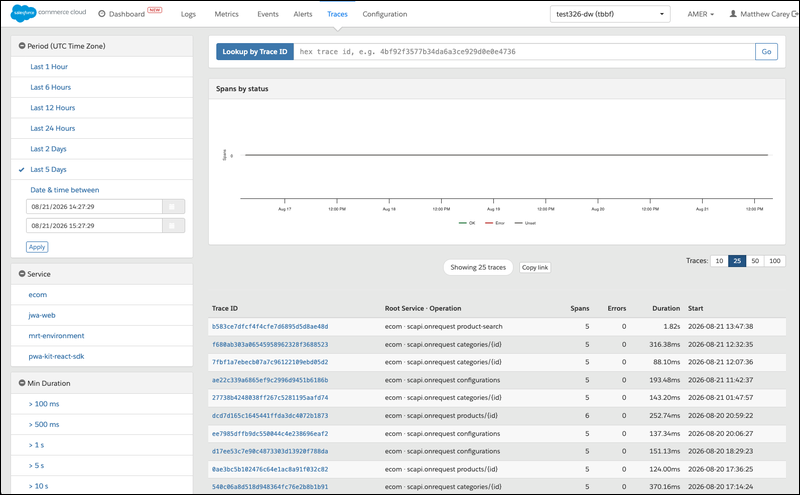The width and height of the screenshot is (800, 495).
Task: Click the Dashboard clock icon
Action: coord(102,14)
